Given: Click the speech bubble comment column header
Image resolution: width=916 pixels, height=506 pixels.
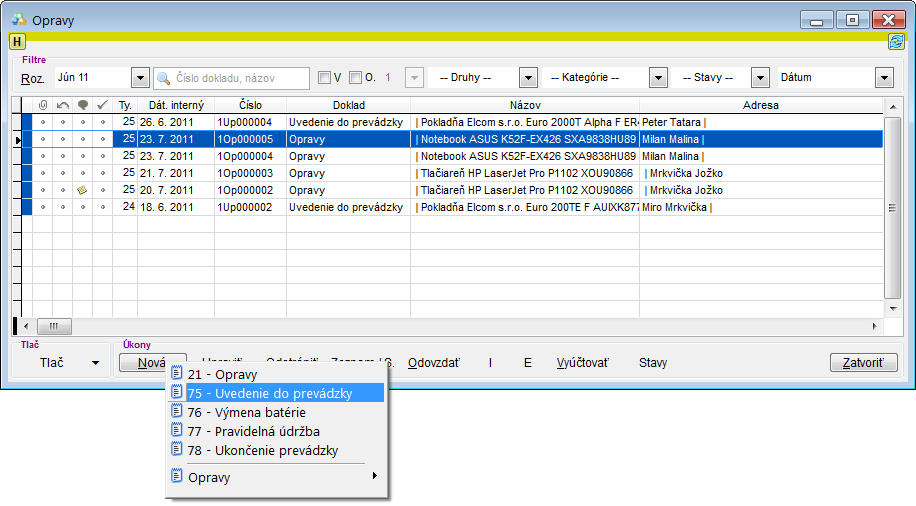Looking at the screenshot, I should [x=82, y=105].
